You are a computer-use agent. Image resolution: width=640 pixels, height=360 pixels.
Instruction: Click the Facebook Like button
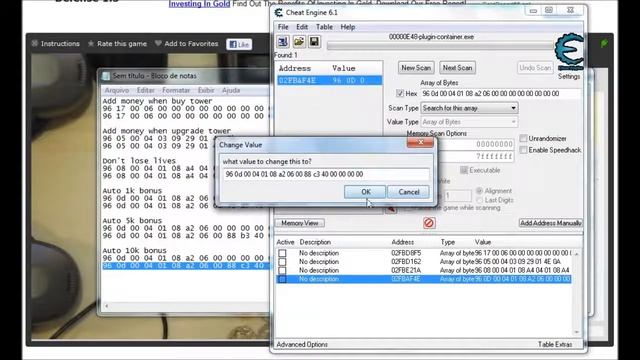pos(239,44)
